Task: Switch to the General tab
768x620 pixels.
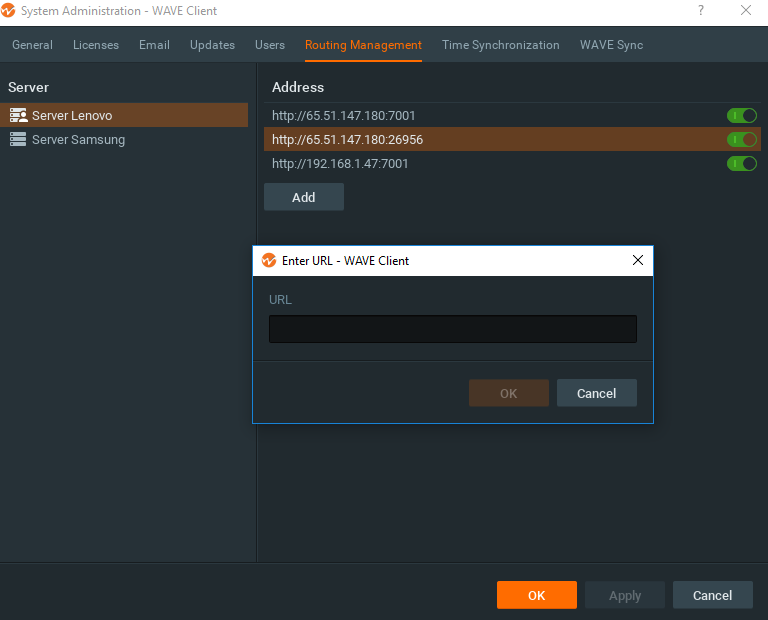Action: (32, 45)
